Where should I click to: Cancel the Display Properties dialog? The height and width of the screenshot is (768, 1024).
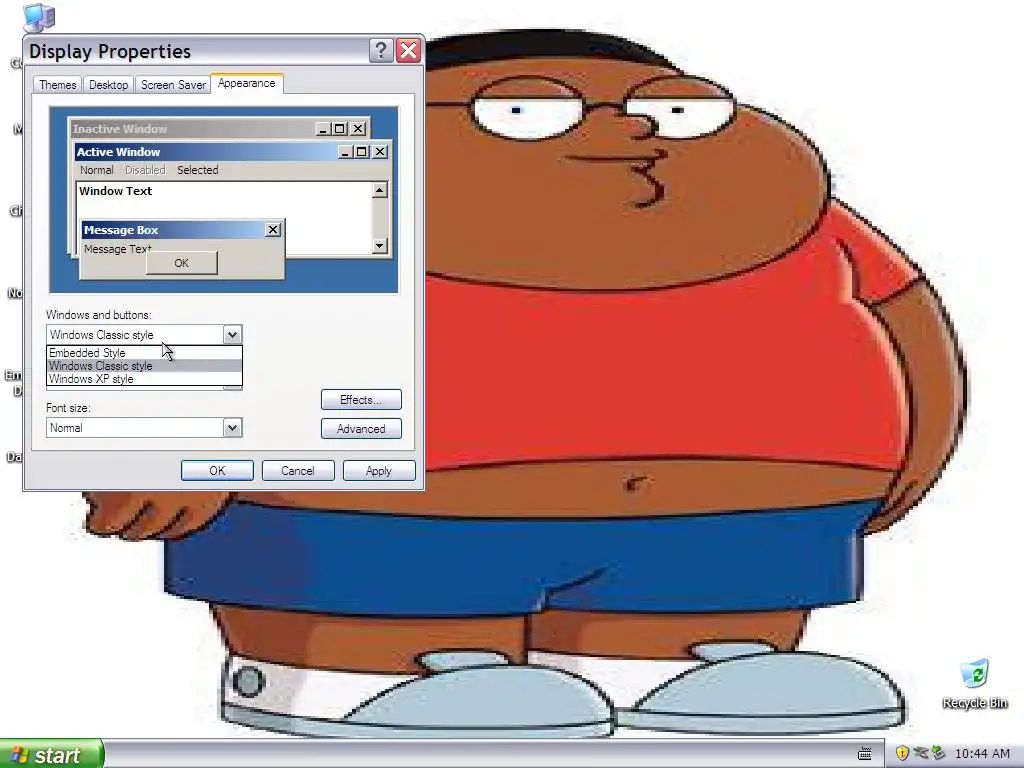coord(298,471)
